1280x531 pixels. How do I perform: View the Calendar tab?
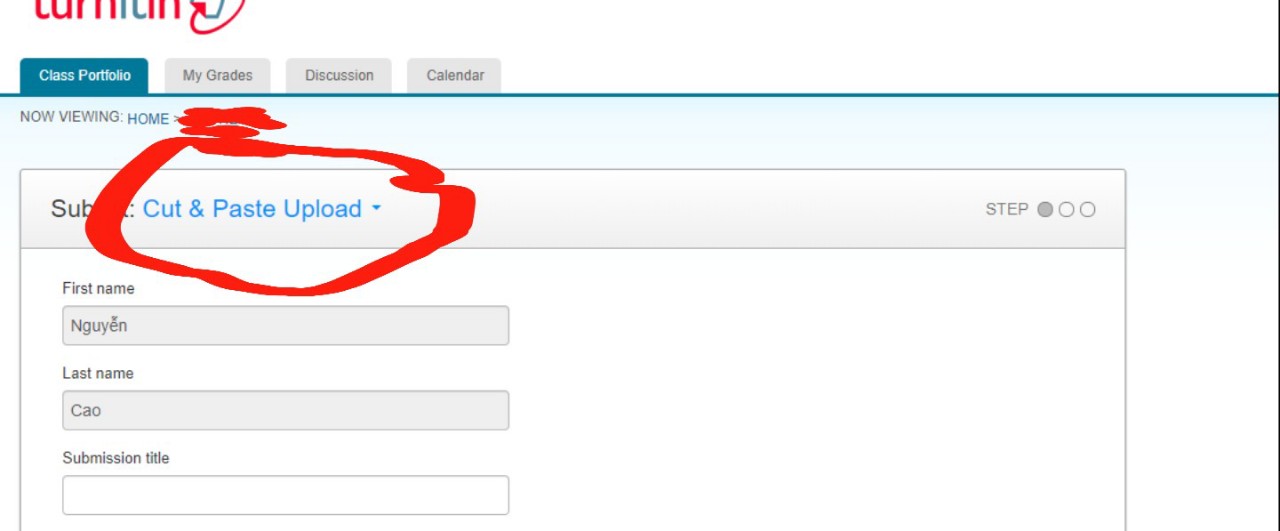click(455, 76)
